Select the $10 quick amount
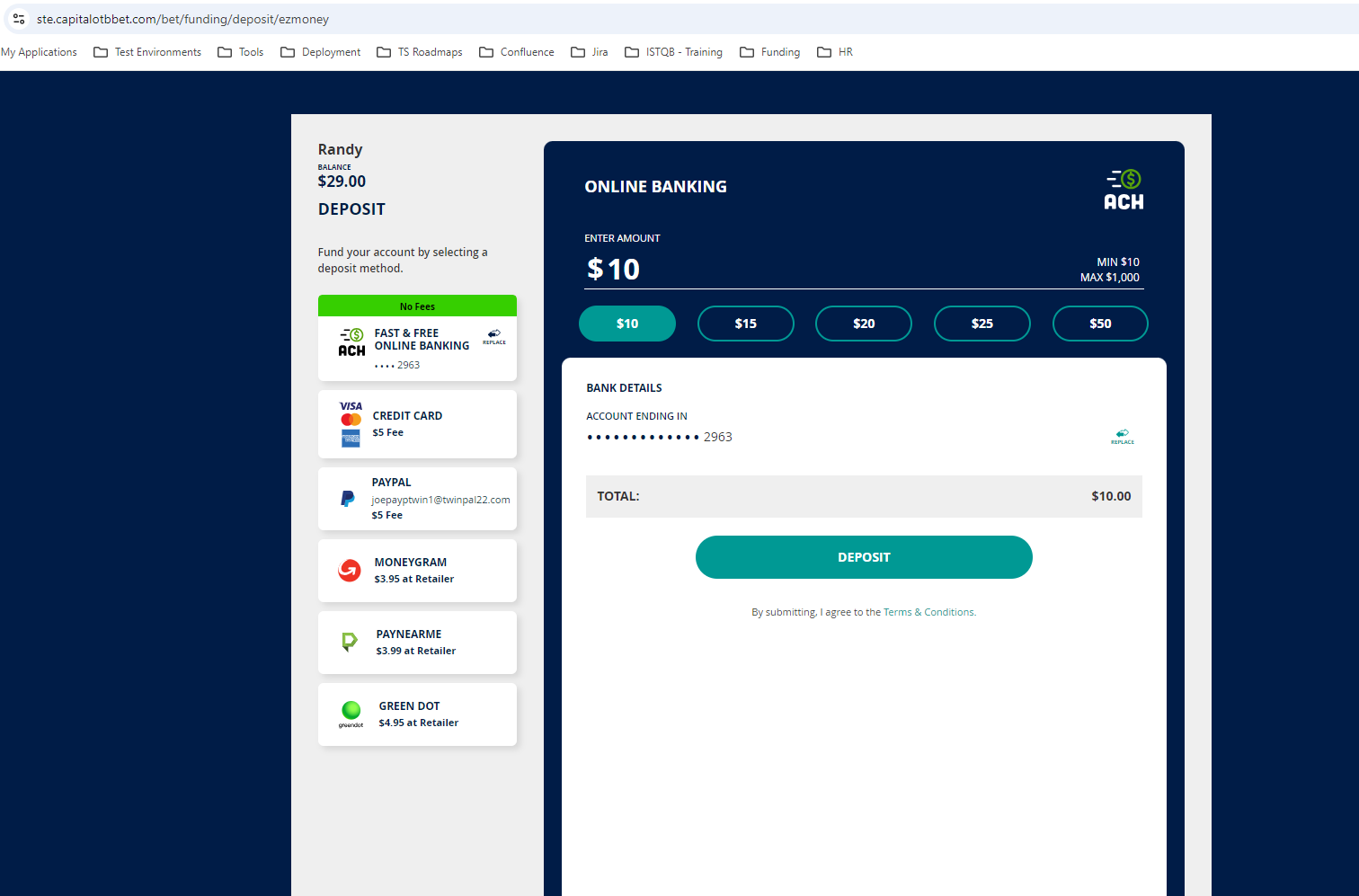 point(627,324)
